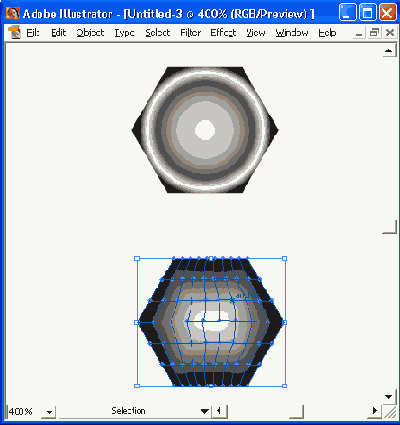Open the Select menu

click(158, 33)
